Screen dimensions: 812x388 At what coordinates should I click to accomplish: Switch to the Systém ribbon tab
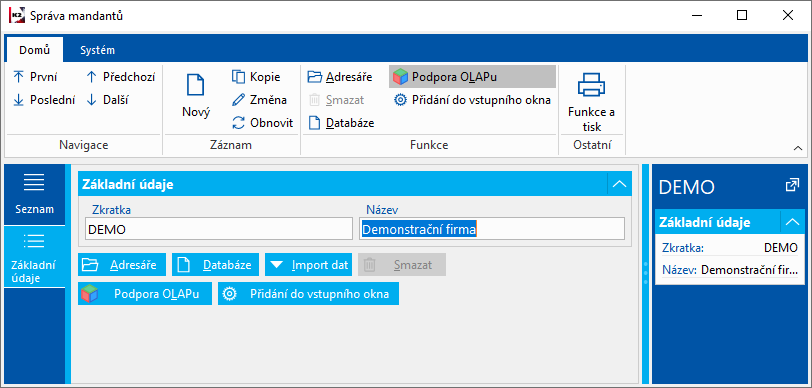tap(97, 50)
